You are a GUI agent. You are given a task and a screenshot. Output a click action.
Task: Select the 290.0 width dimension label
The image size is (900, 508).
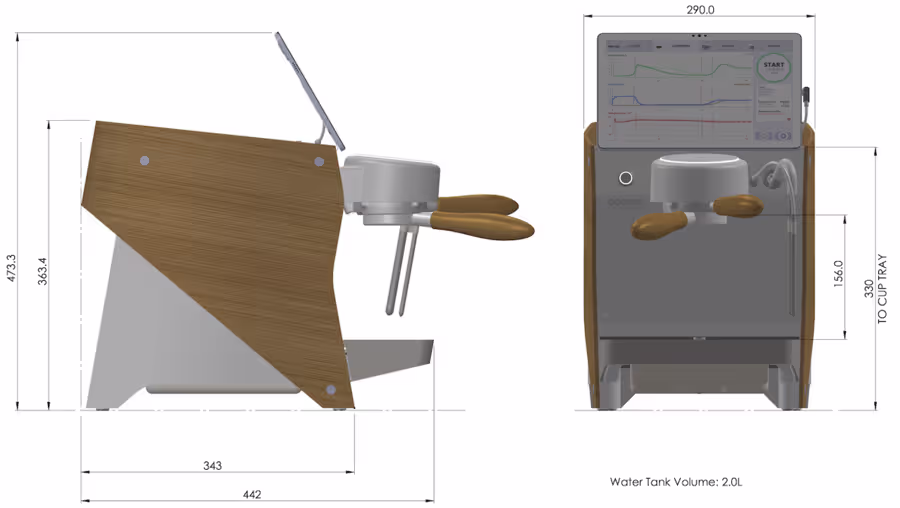pos(700,9)
